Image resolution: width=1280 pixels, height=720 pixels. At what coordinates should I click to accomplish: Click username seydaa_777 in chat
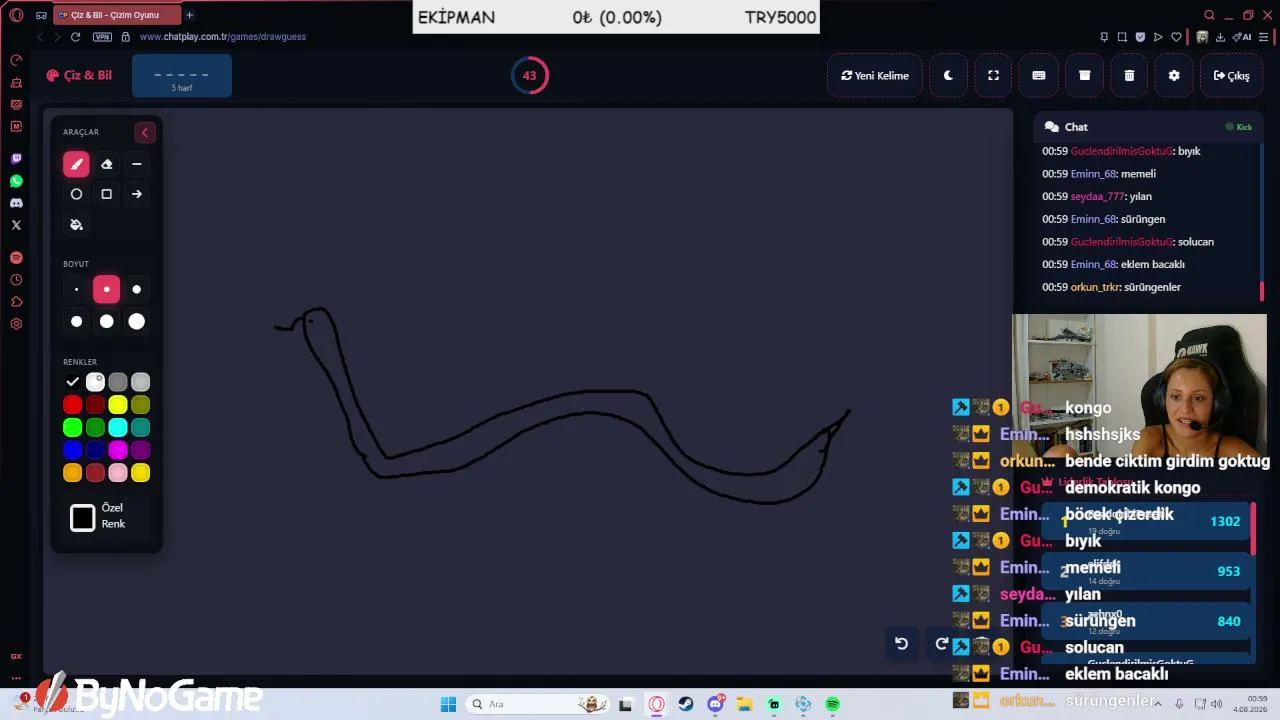pyautogui.click(x=1097, y=197)
